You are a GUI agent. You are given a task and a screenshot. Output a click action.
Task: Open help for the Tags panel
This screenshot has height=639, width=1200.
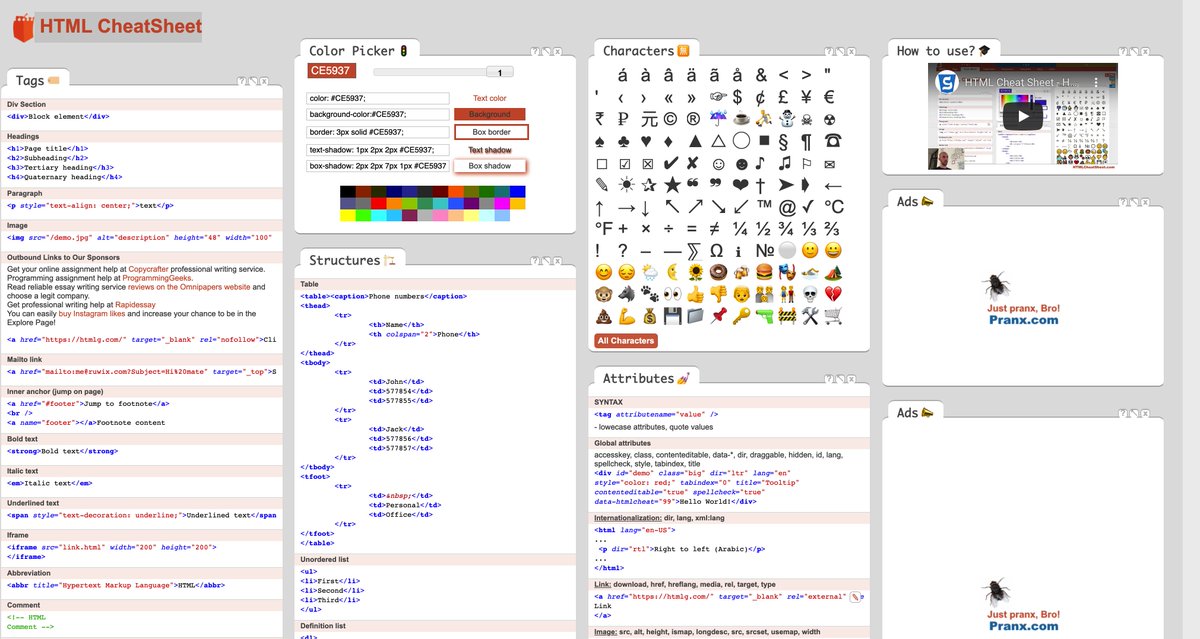(x=241, y=80)
